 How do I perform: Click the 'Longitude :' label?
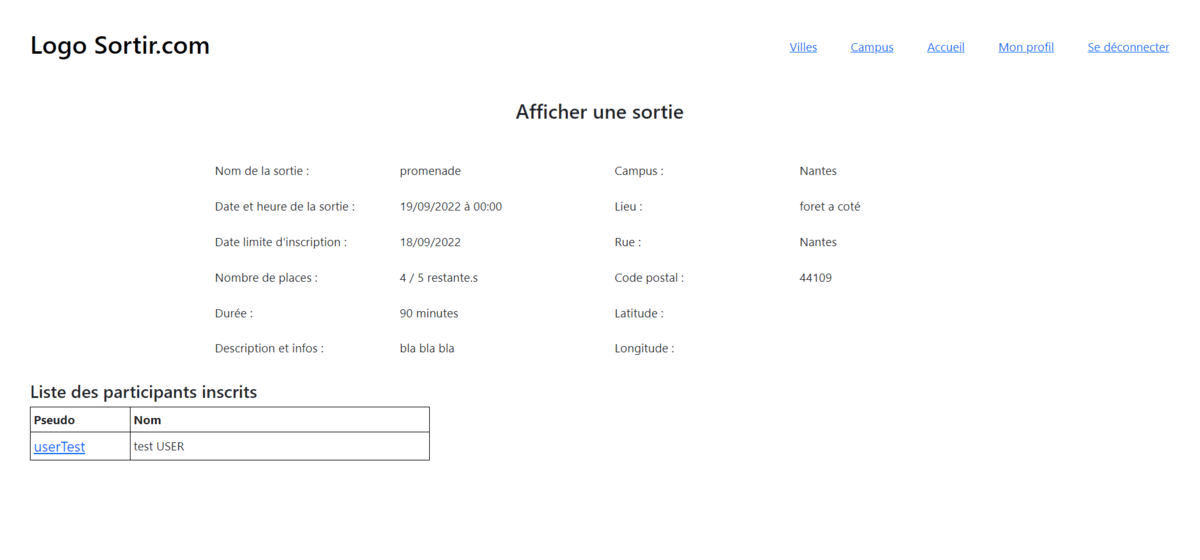(644, 348)
